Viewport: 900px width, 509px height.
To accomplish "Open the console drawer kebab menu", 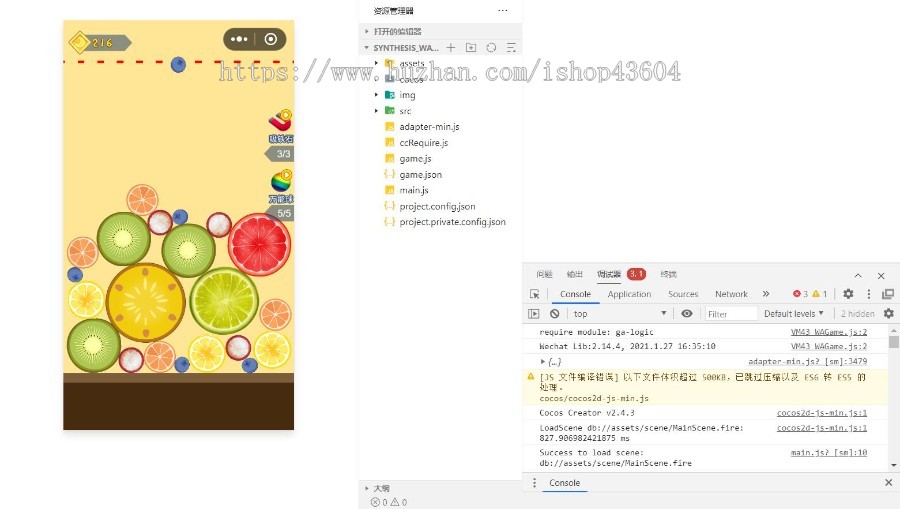I will (534, 483).
